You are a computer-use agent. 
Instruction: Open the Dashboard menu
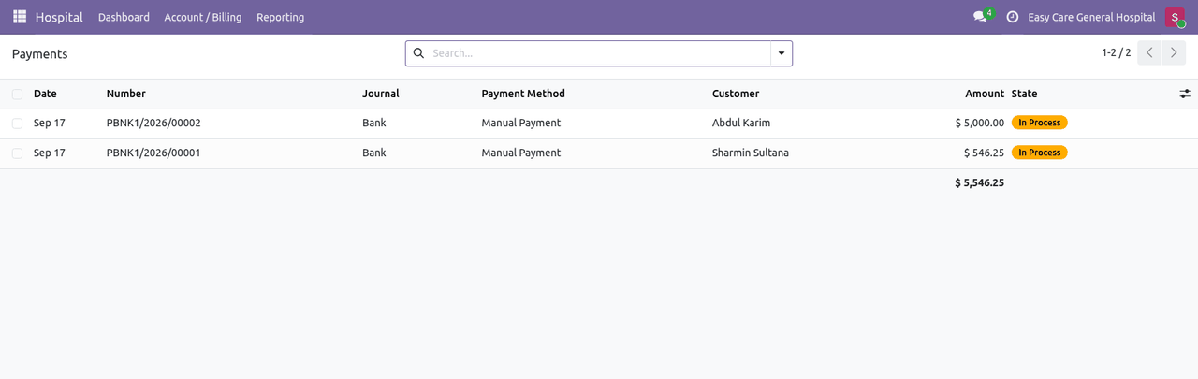(x=124, y=17)
